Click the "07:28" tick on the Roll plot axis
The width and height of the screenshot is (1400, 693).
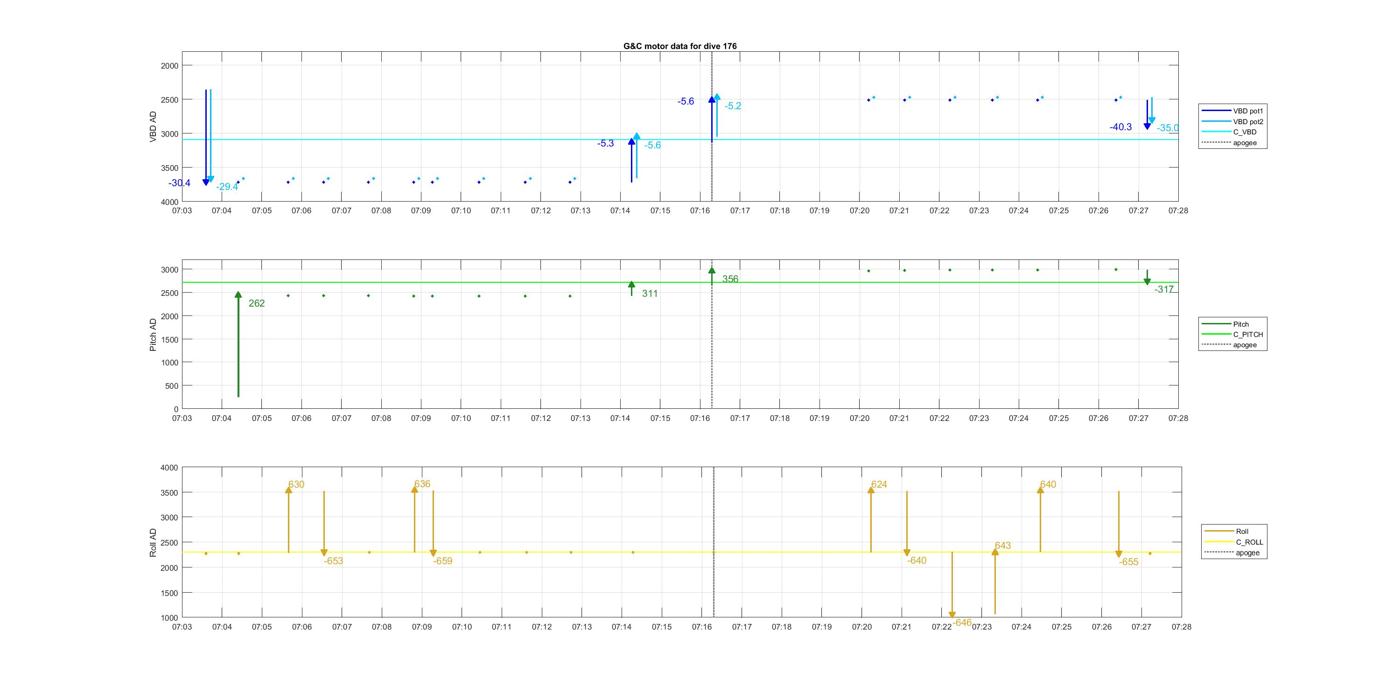tap(1180, 627)
